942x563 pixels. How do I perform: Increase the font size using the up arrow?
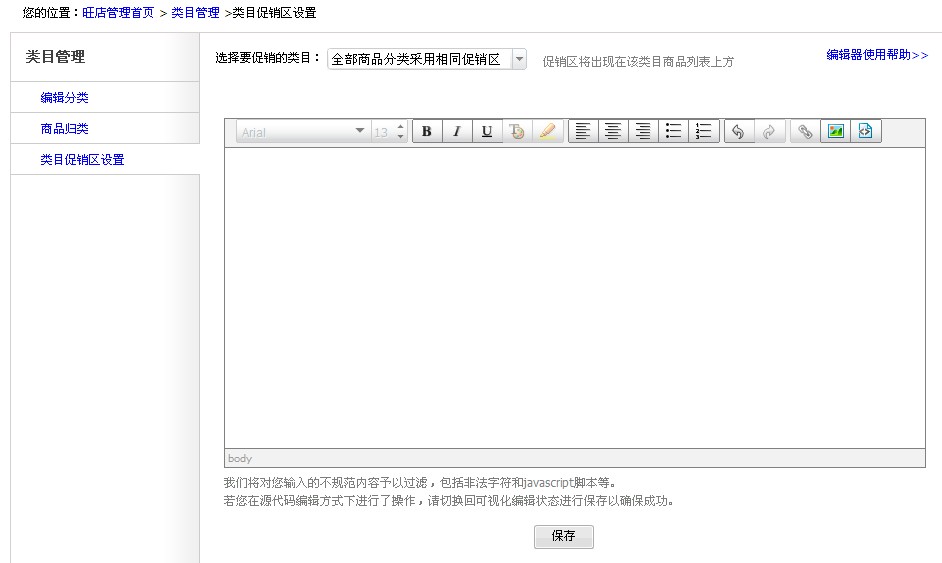[401, 126]
